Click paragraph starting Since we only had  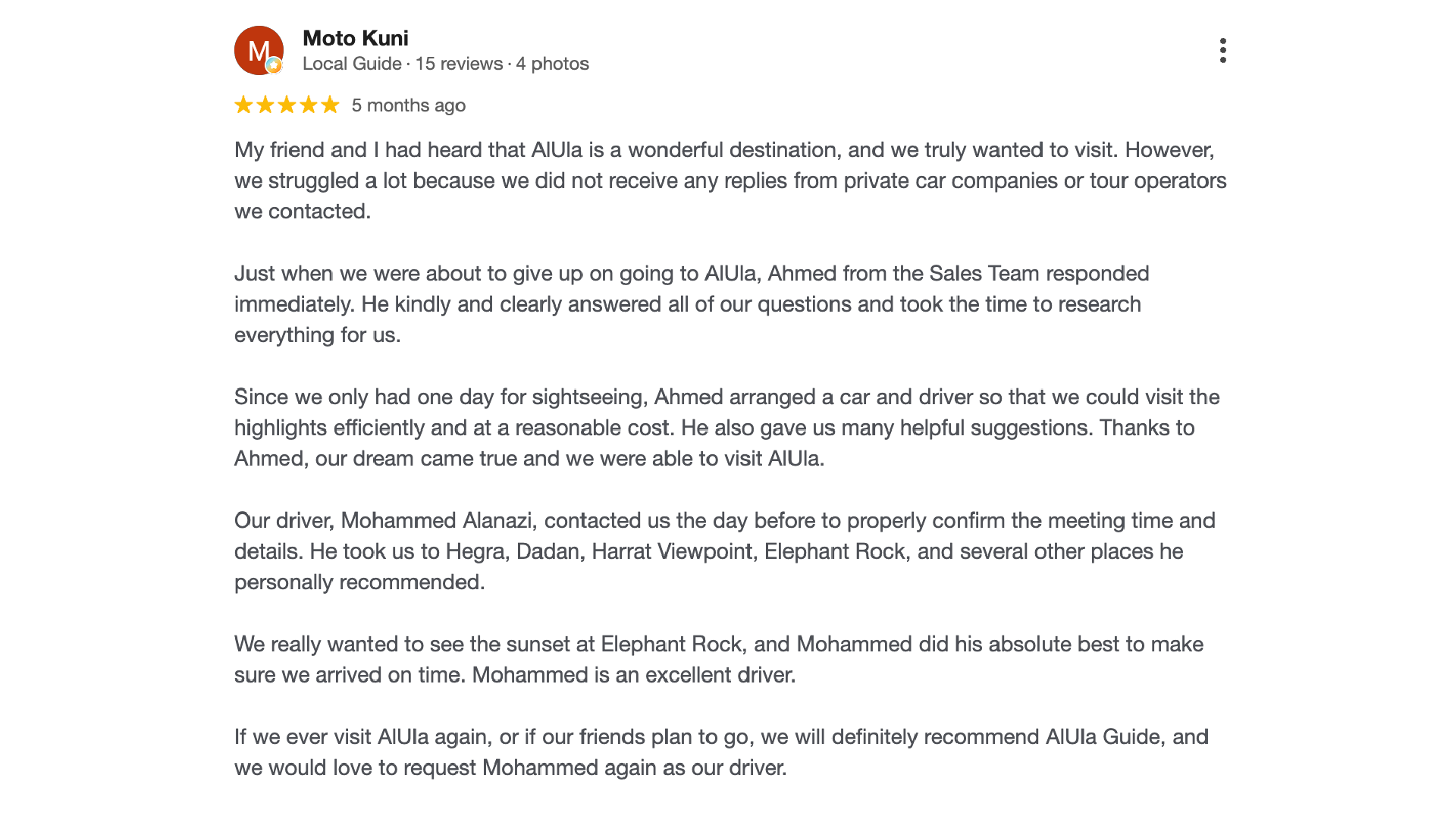tap(726, 428)
